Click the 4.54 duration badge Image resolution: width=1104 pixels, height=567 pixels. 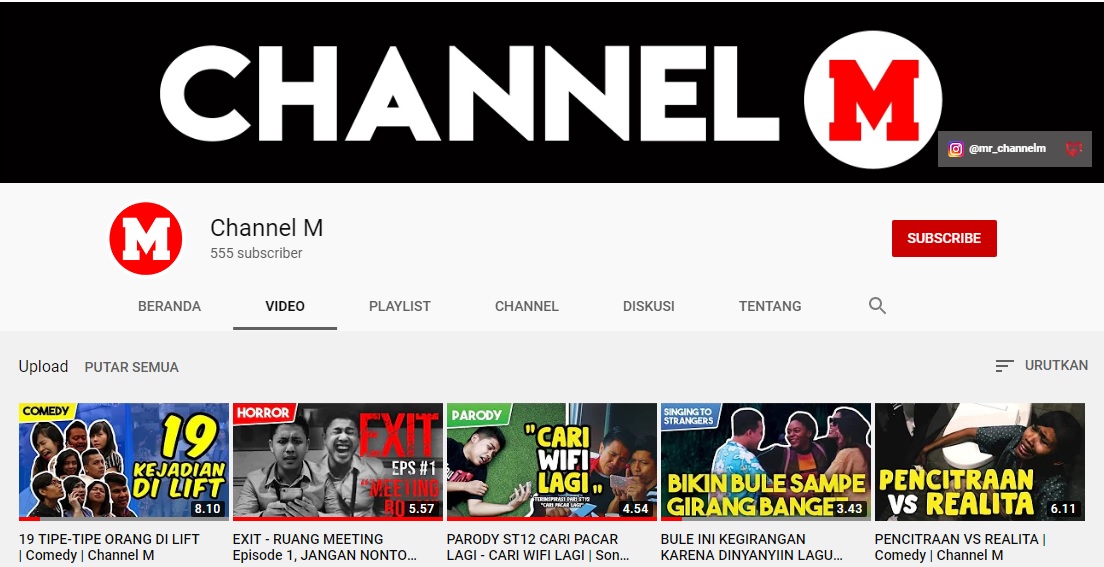[x=635, y=508]
